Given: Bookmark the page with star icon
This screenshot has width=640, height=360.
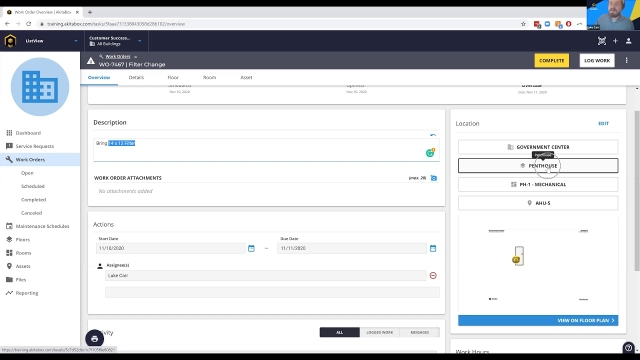Looking at the screenshot, I should pos(523,24).
